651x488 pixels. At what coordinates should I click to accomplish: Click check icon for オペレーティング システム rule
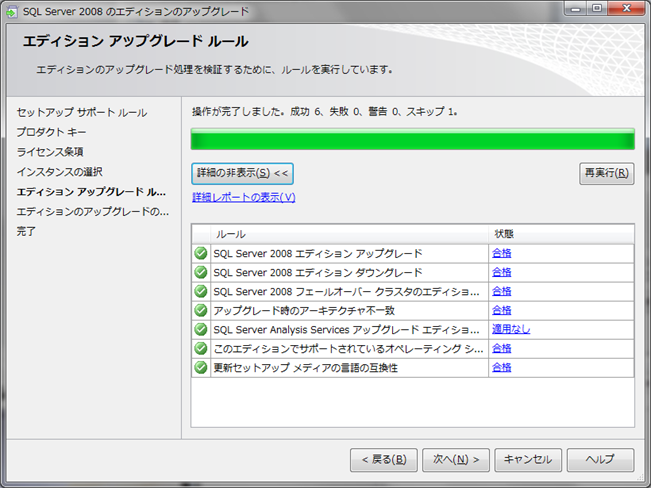tap(201, 348)
